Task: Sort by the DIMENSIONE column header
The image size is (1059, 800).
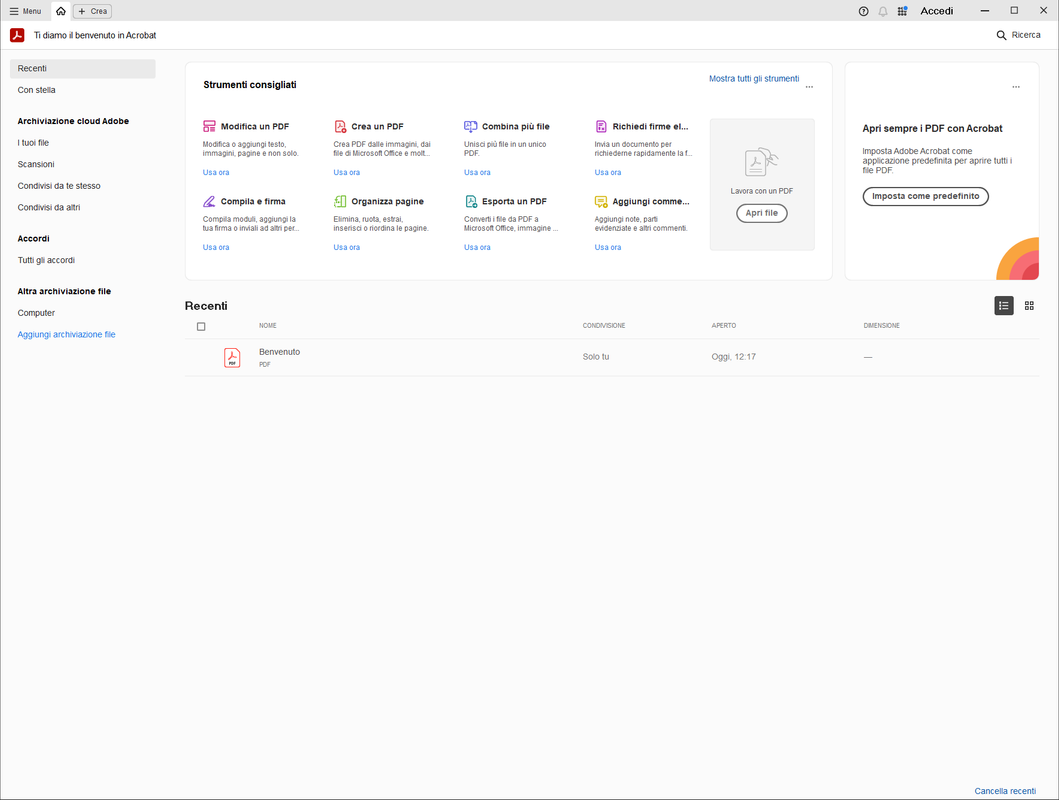Action: click(x=881, y=325)
